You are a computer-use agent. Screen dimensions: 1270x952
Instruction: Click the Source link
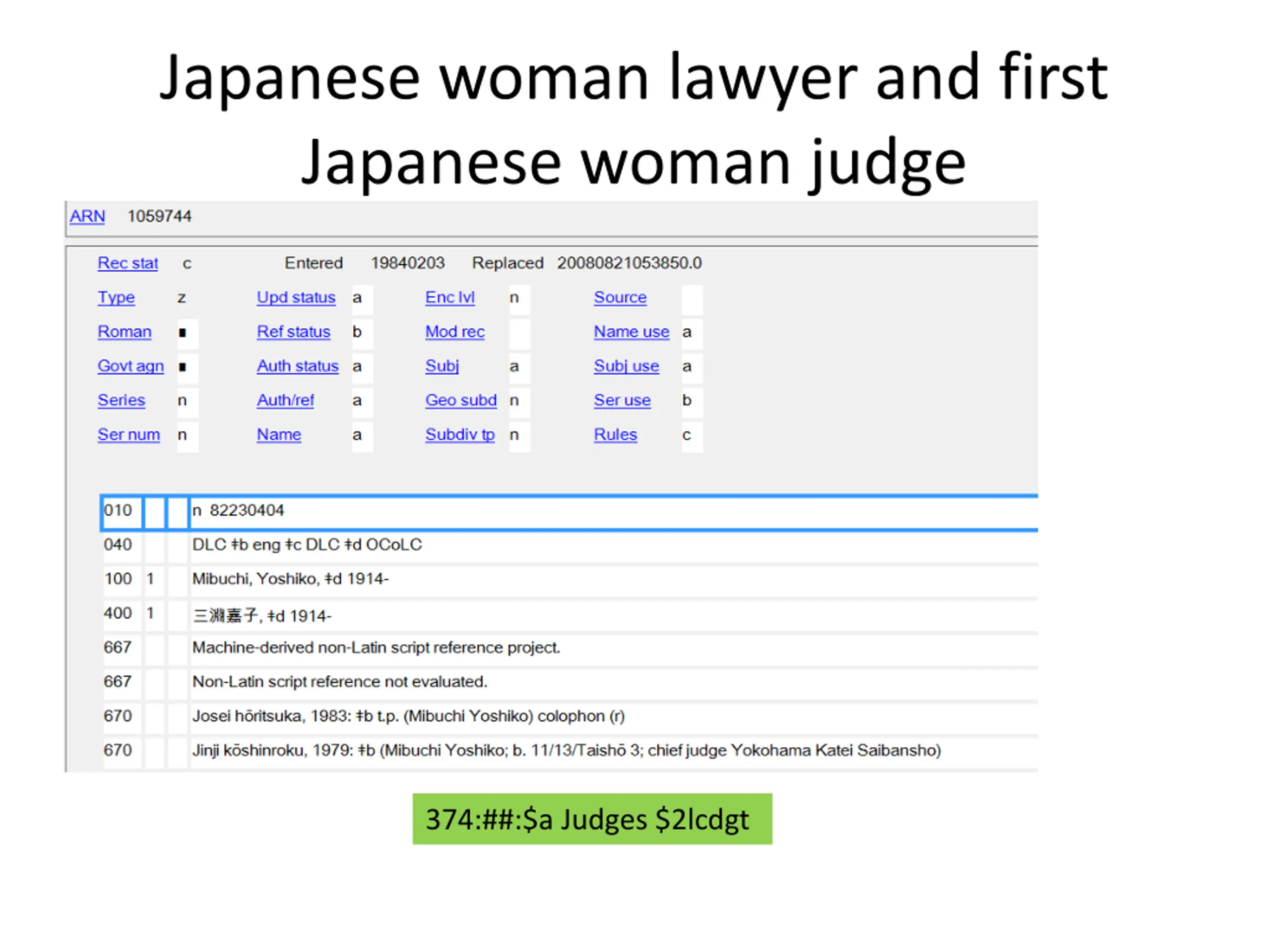click(x=620, y=297)
